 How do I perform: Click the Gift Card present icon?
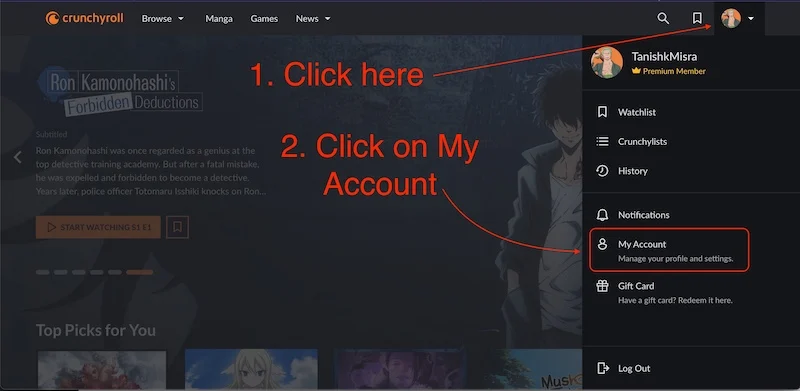pos(602,286)
